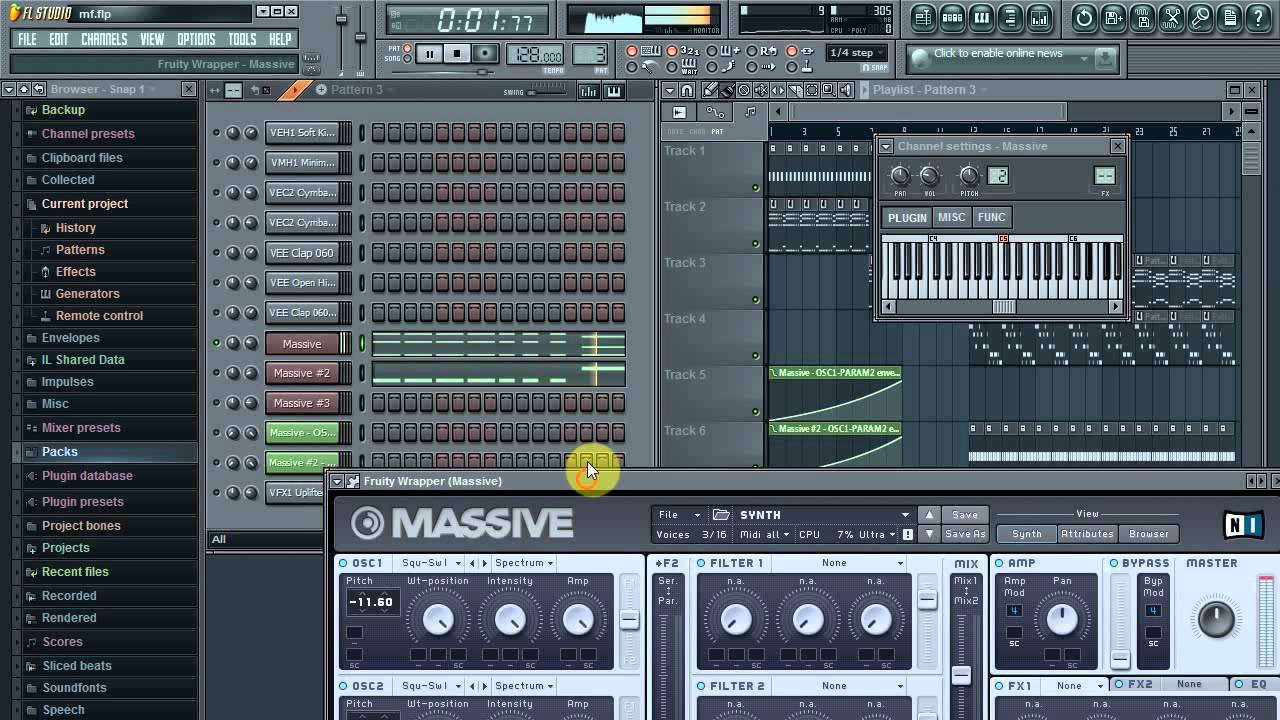The width and height of the screenshot is (1280, 720).
Task: Click the undo history circular arrow icon
Action: [1084, 18]
